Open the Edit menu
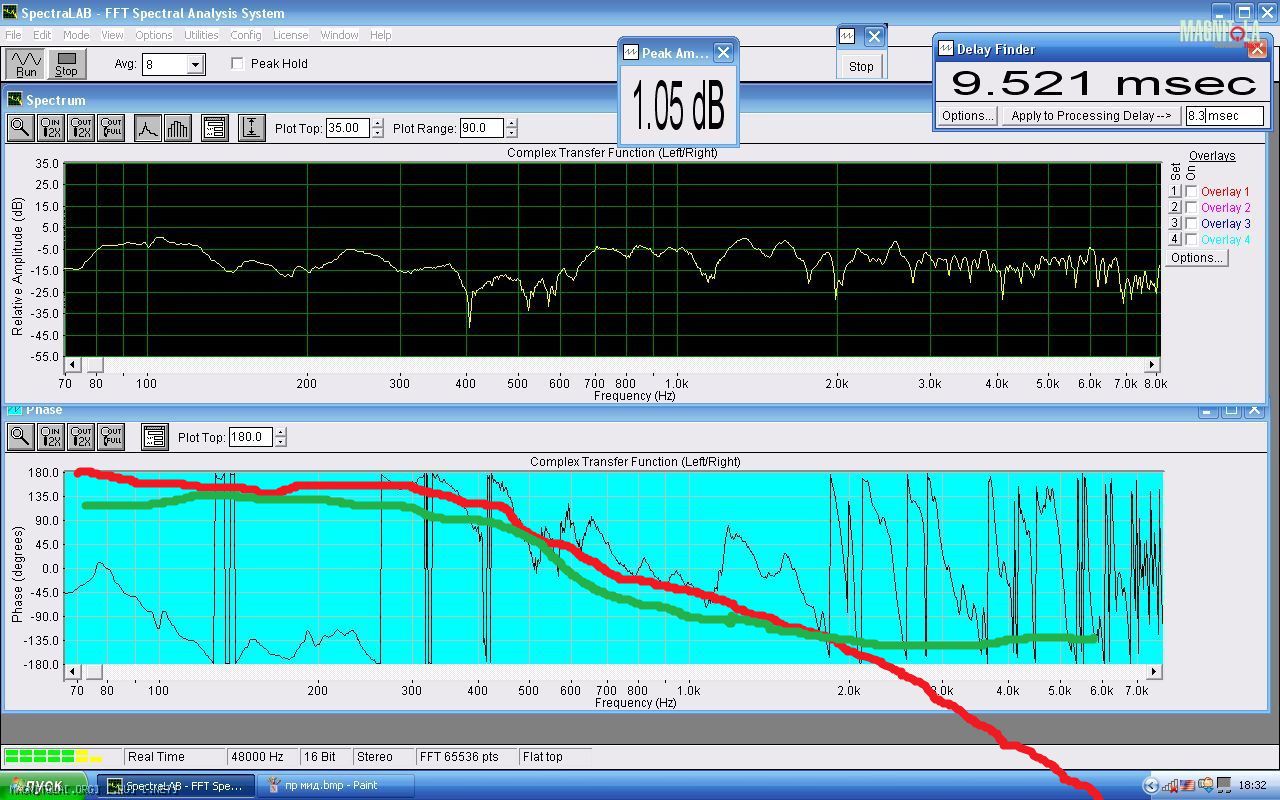The width and height of the screenshot is (1280, 800). (x=42, y=35)
